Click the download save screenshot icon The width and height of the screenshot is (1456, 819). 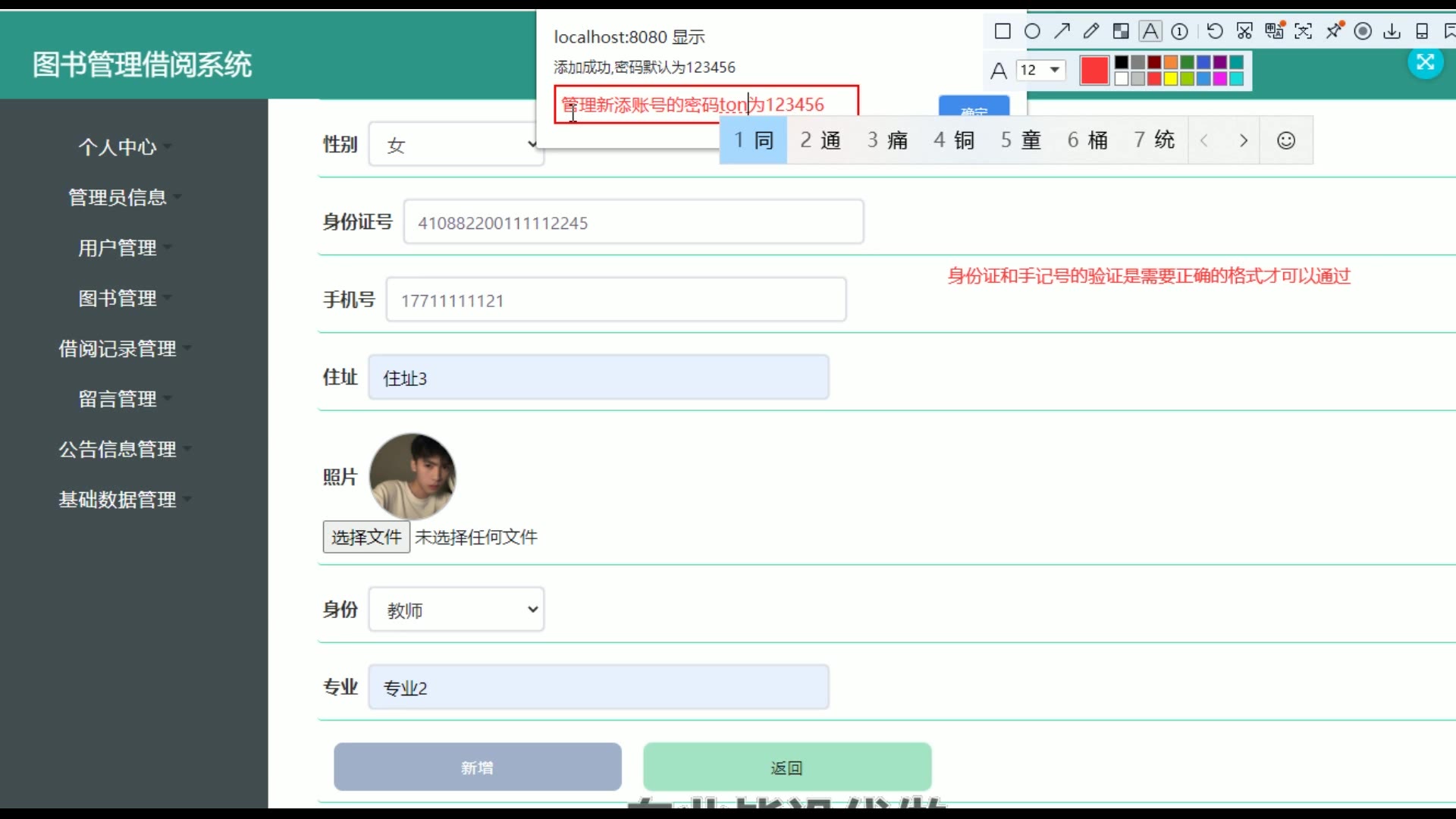[1392, 31]
